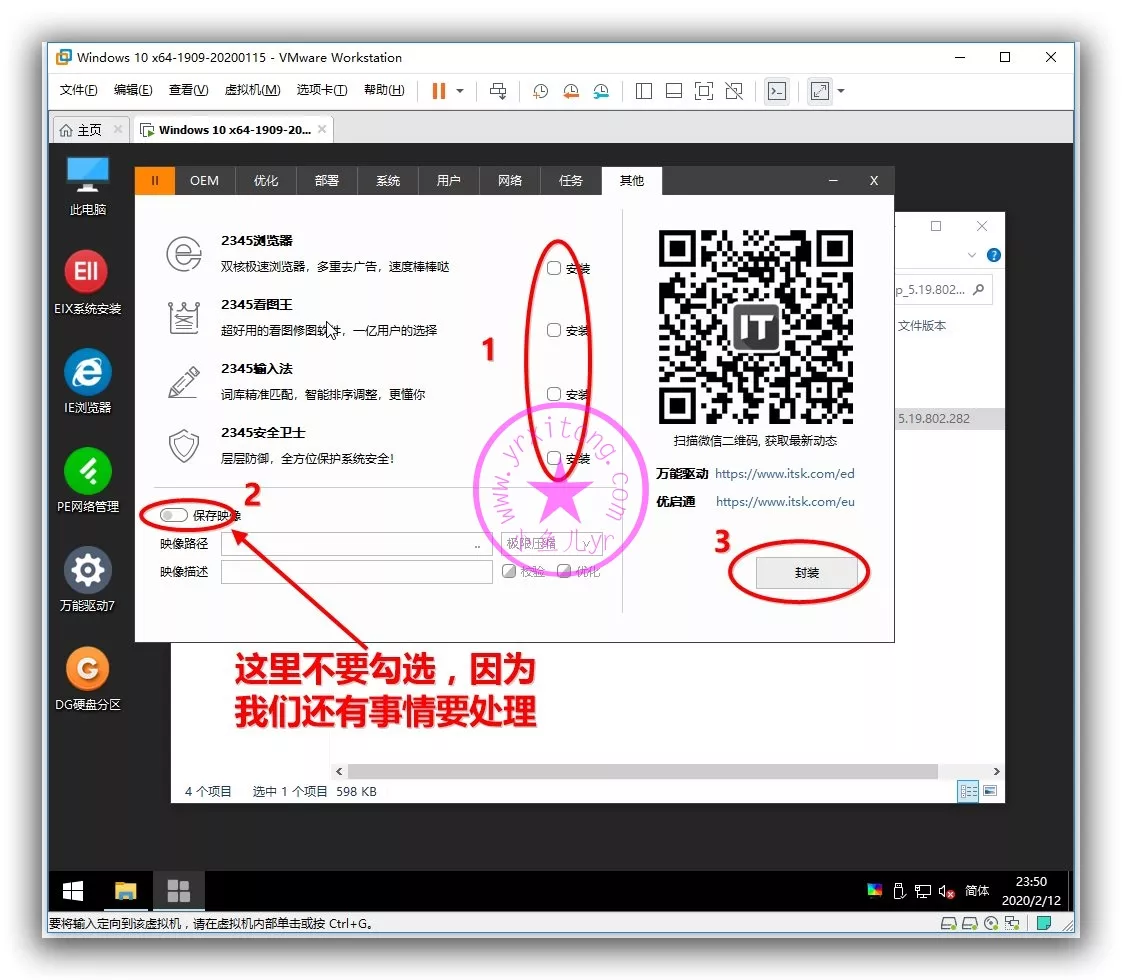Click the 此电脑 desktop icon

click(87, 174)
